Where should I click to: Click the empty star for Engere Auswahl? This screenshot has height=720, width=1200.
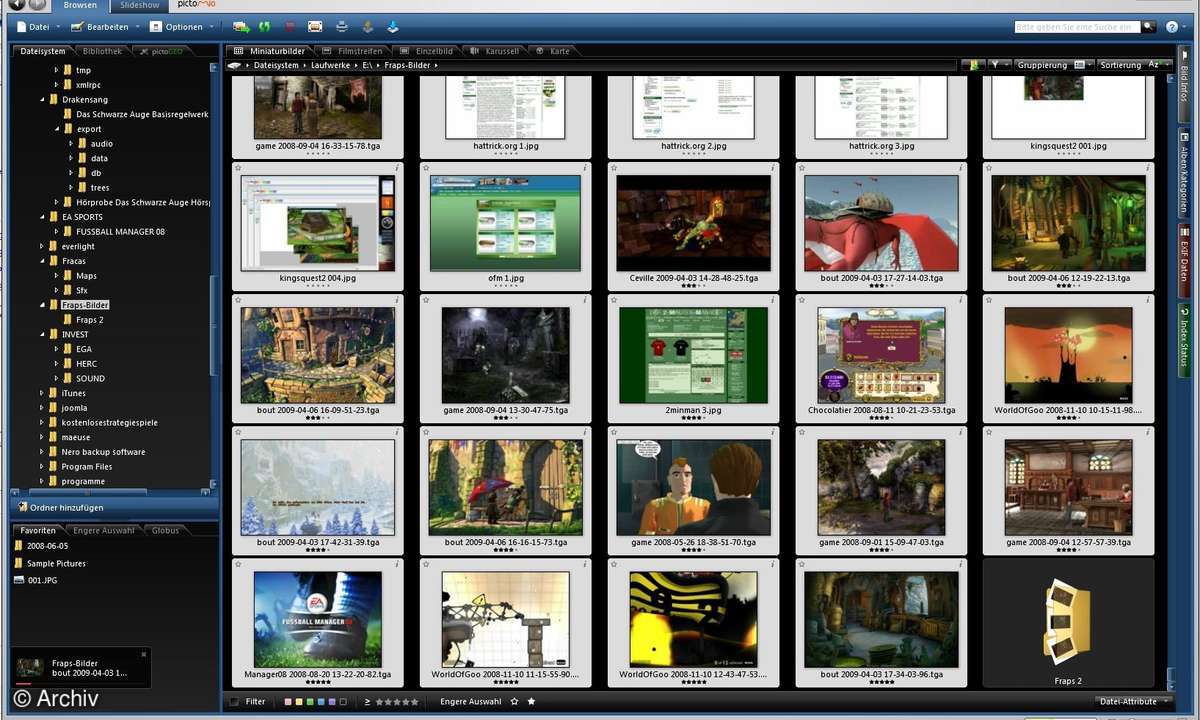(514, 702)
